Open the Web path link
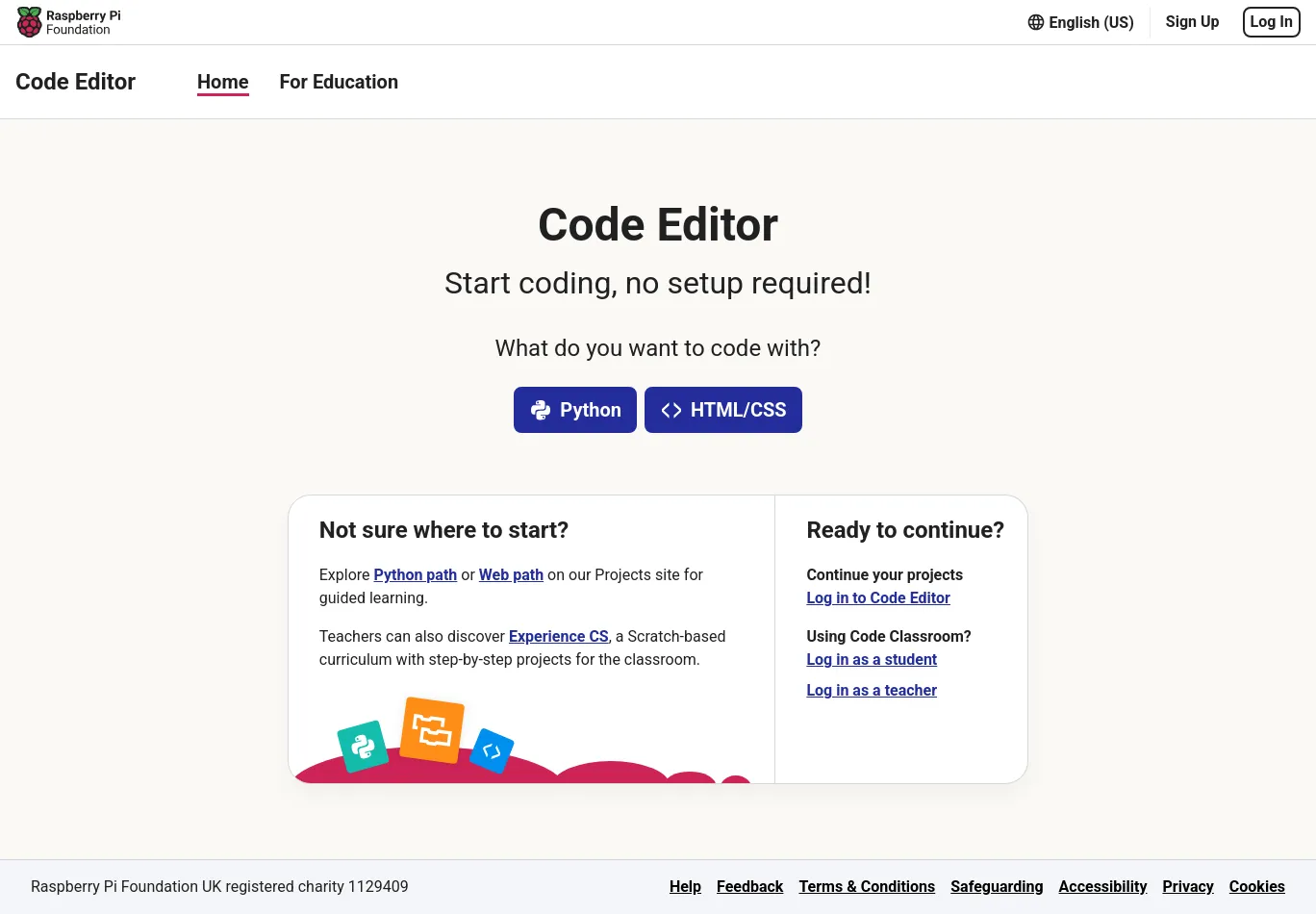Screen dimensions: 1316x914 pos(511,574)
